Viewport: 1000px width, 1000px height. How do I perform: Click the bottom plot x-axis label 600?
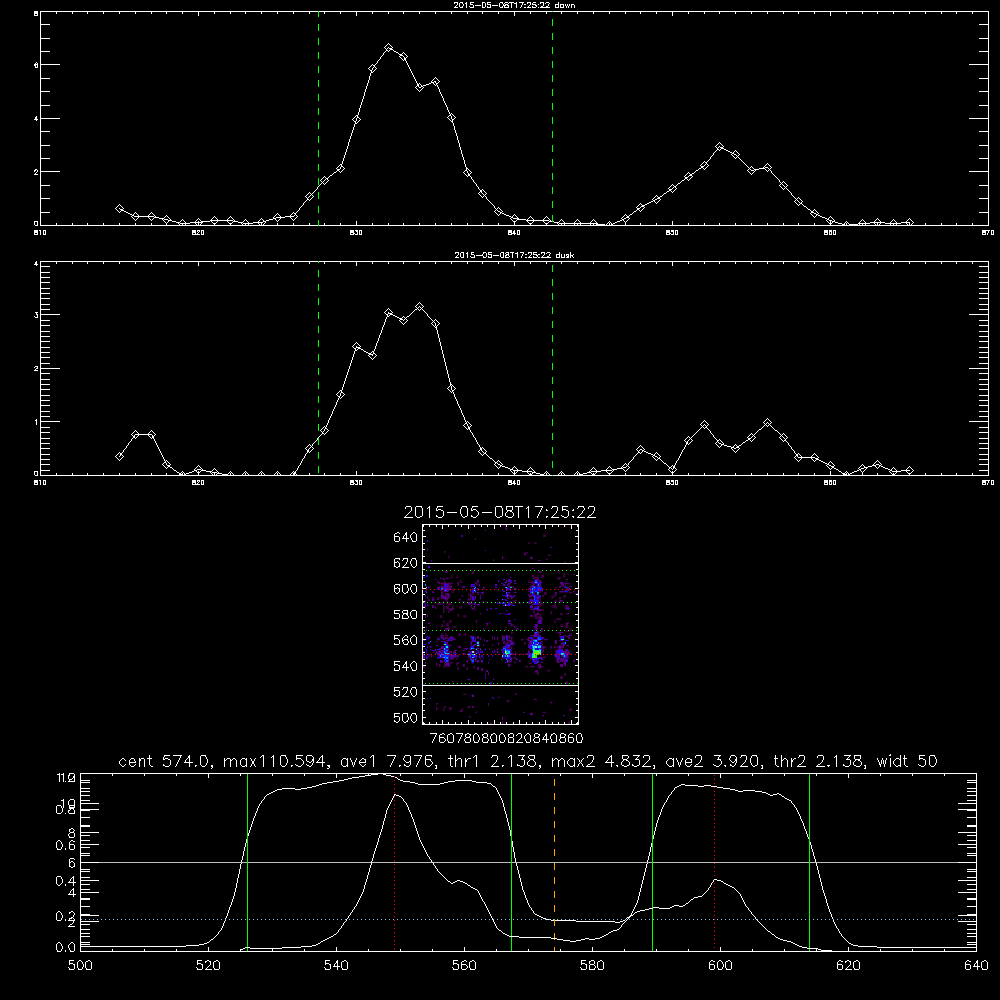tap(720, 966)
